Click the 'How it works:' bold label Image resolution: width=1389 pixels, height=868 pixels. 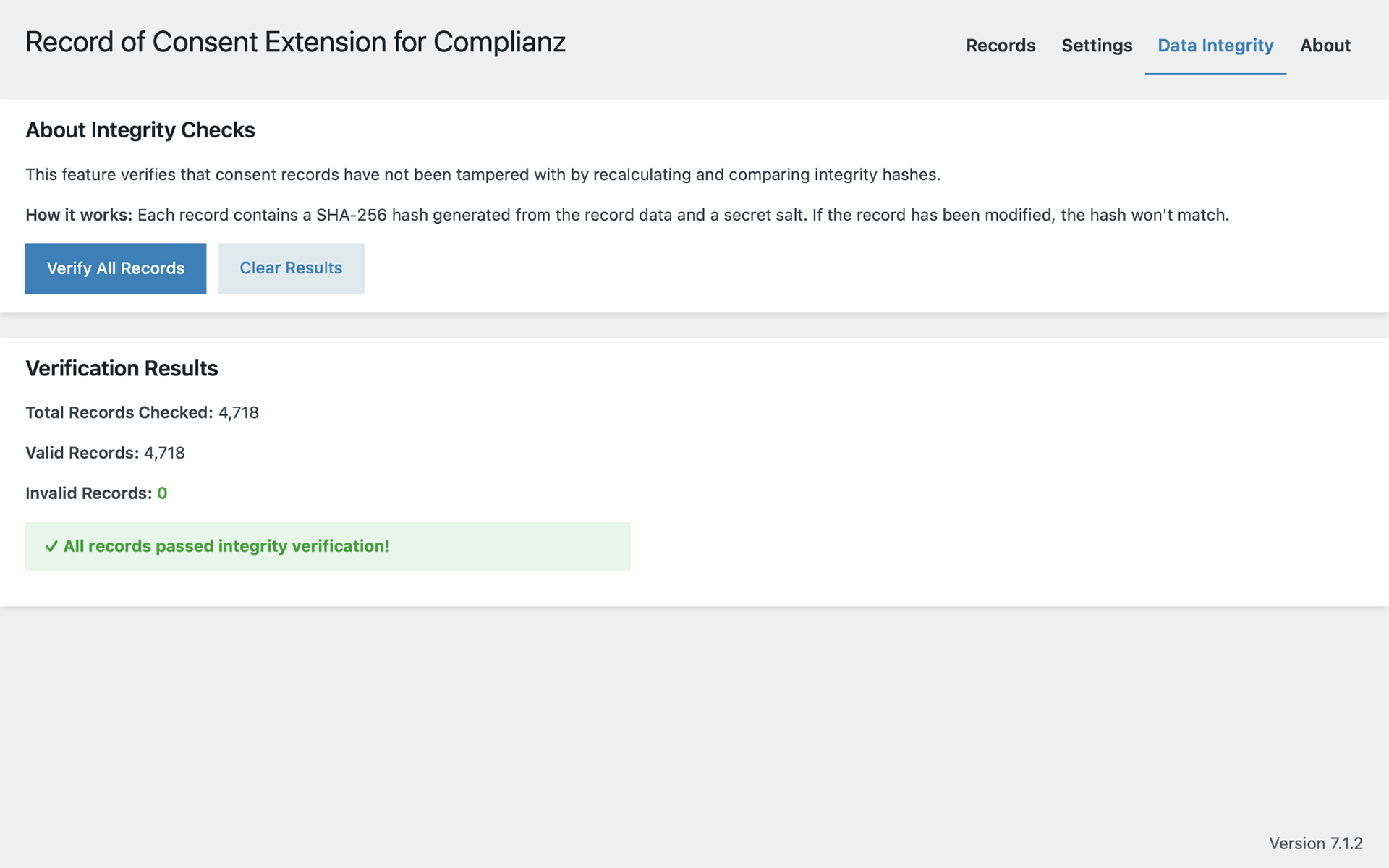(x=79, y=215)
